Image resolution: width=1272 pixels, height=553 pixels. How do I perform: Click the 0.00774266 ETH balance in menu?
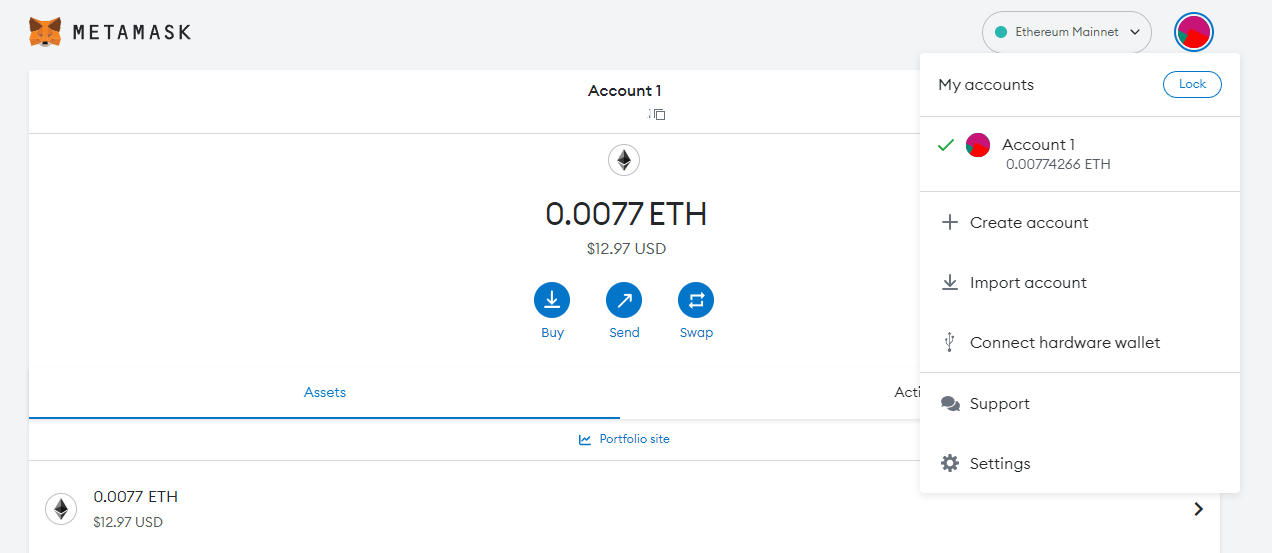coord(1058,164)
